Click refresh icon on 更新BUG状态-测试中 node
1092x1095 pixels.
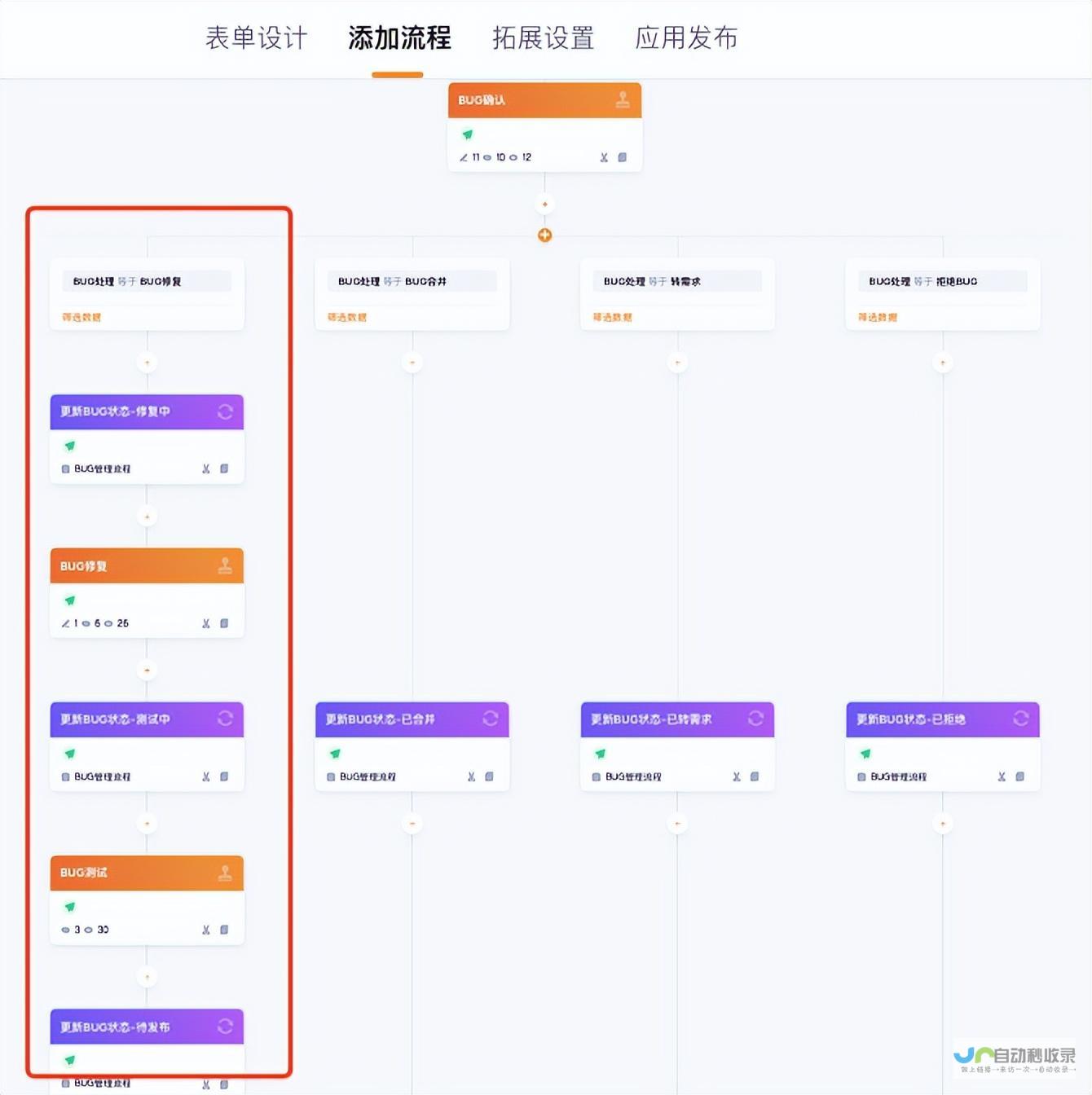225,719
